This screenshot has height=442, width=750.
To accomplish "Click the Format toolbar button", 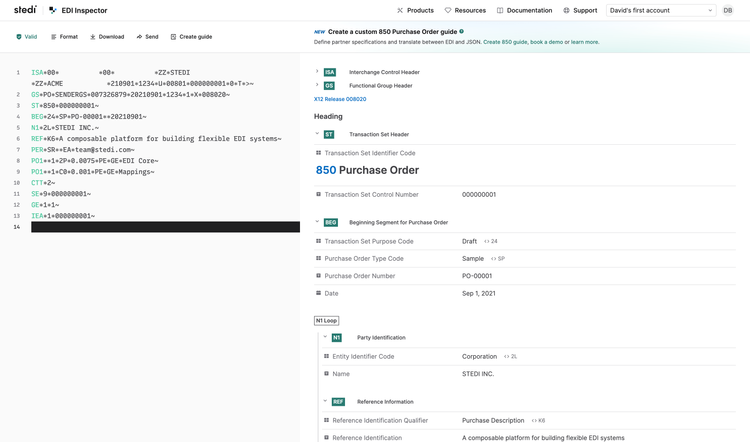I will 64,37.
